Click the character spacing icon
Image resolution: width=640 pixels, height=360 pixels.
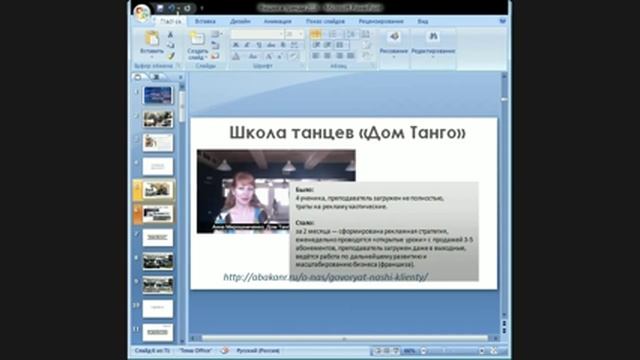pos(294,45)
